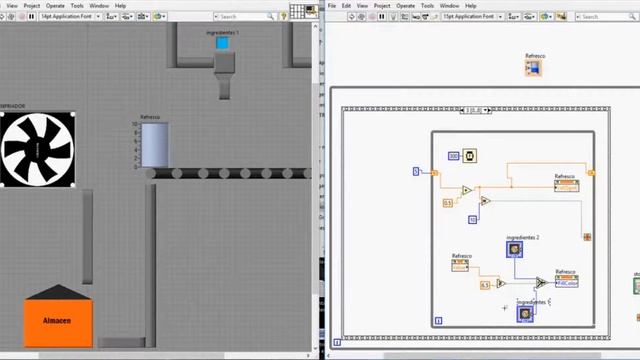
Task: Select the 10 blue constant
Action: point(472,220)
